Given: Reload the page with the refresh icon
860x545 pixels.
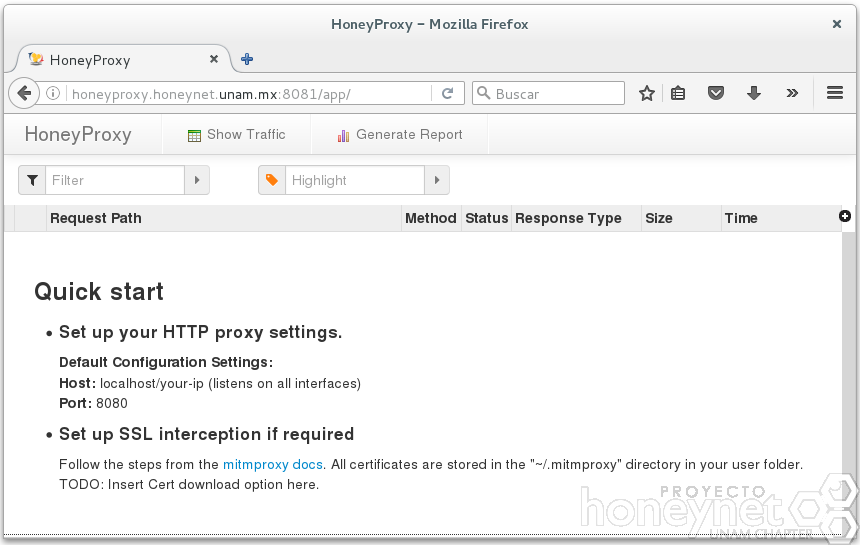Looking at the screenshot, I should [x=448, y=93].
